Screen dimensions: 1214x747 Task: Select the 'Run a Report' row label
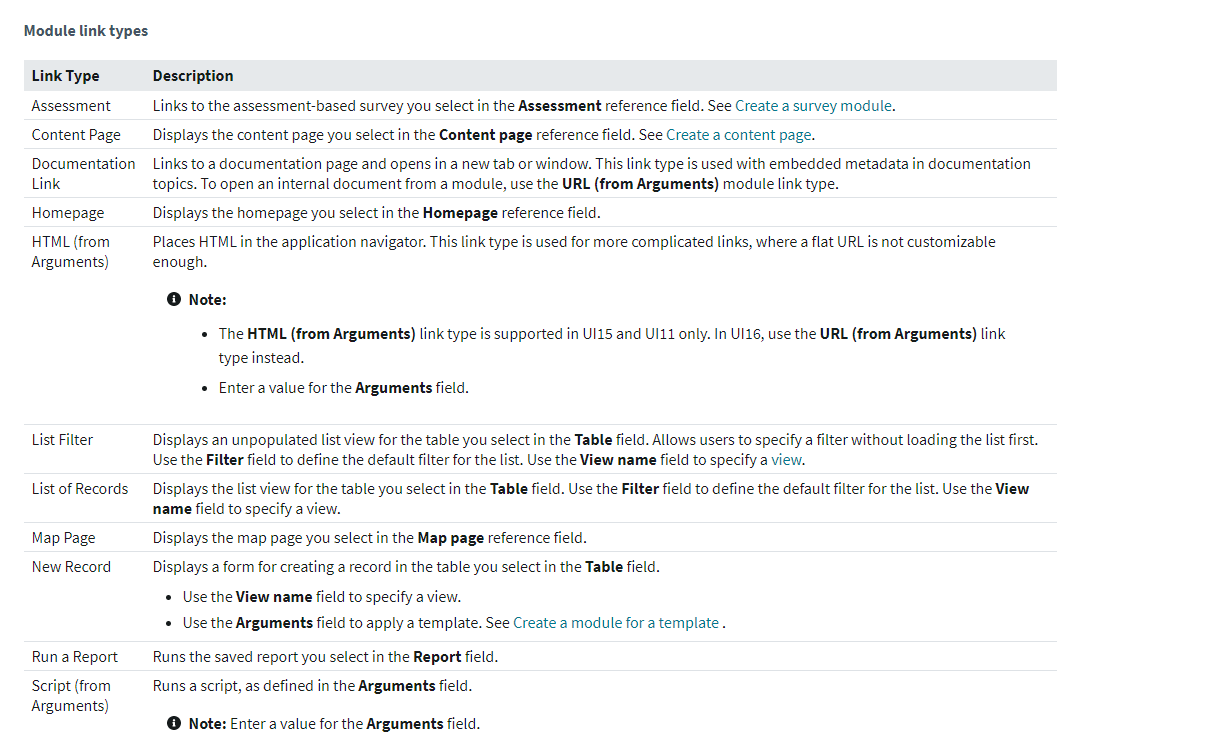tap(75, 657)
